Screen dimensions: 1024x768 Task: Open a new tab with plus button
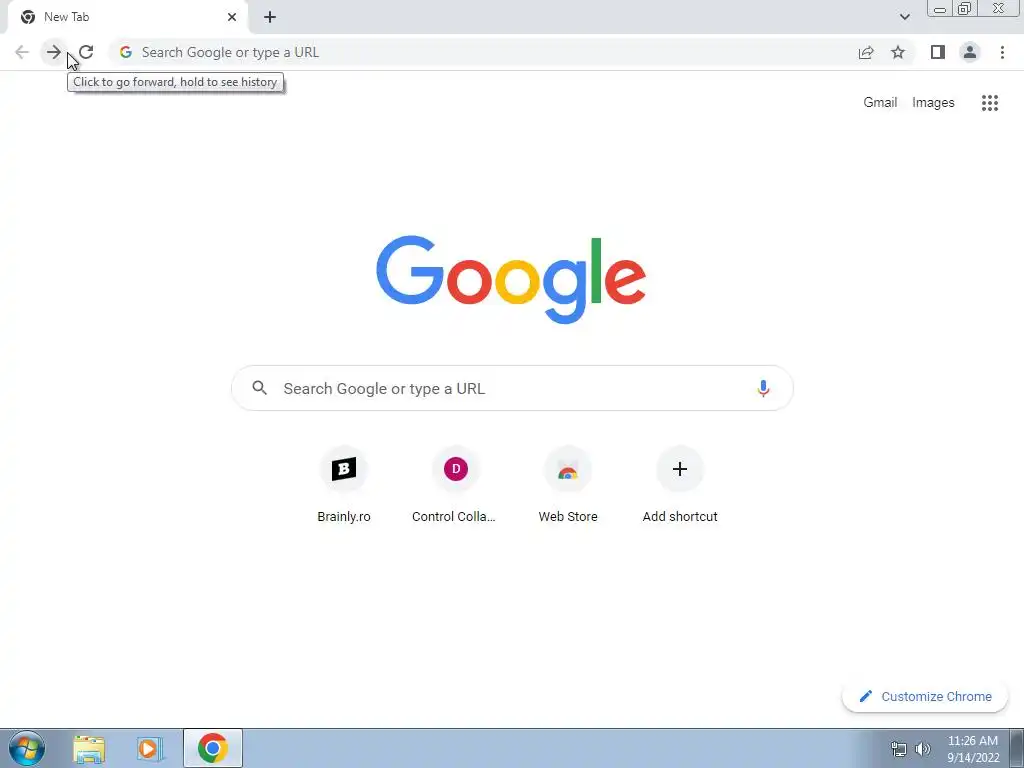click(x=270, y=17)
